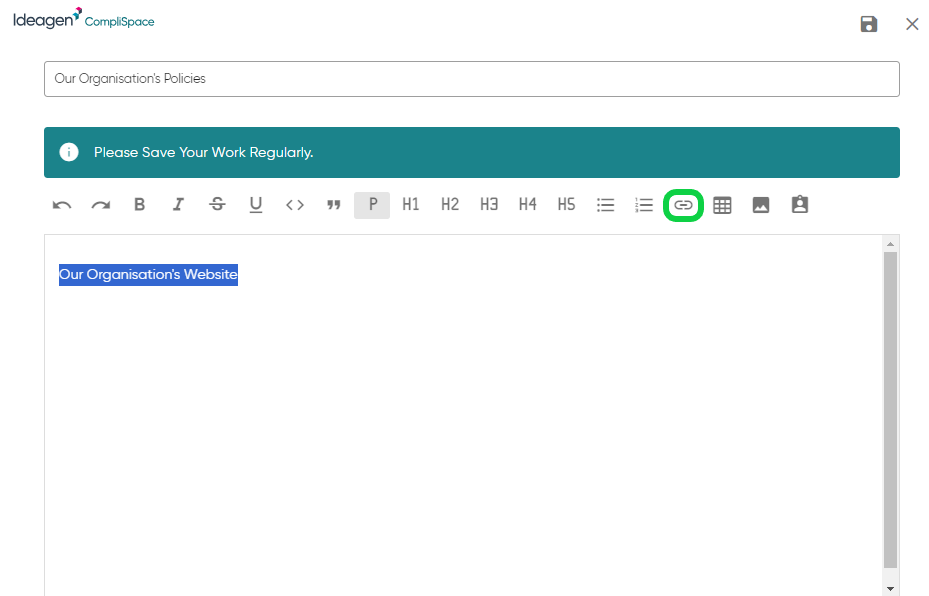
Task: Apply Heading 1 style
Action: 411,204
